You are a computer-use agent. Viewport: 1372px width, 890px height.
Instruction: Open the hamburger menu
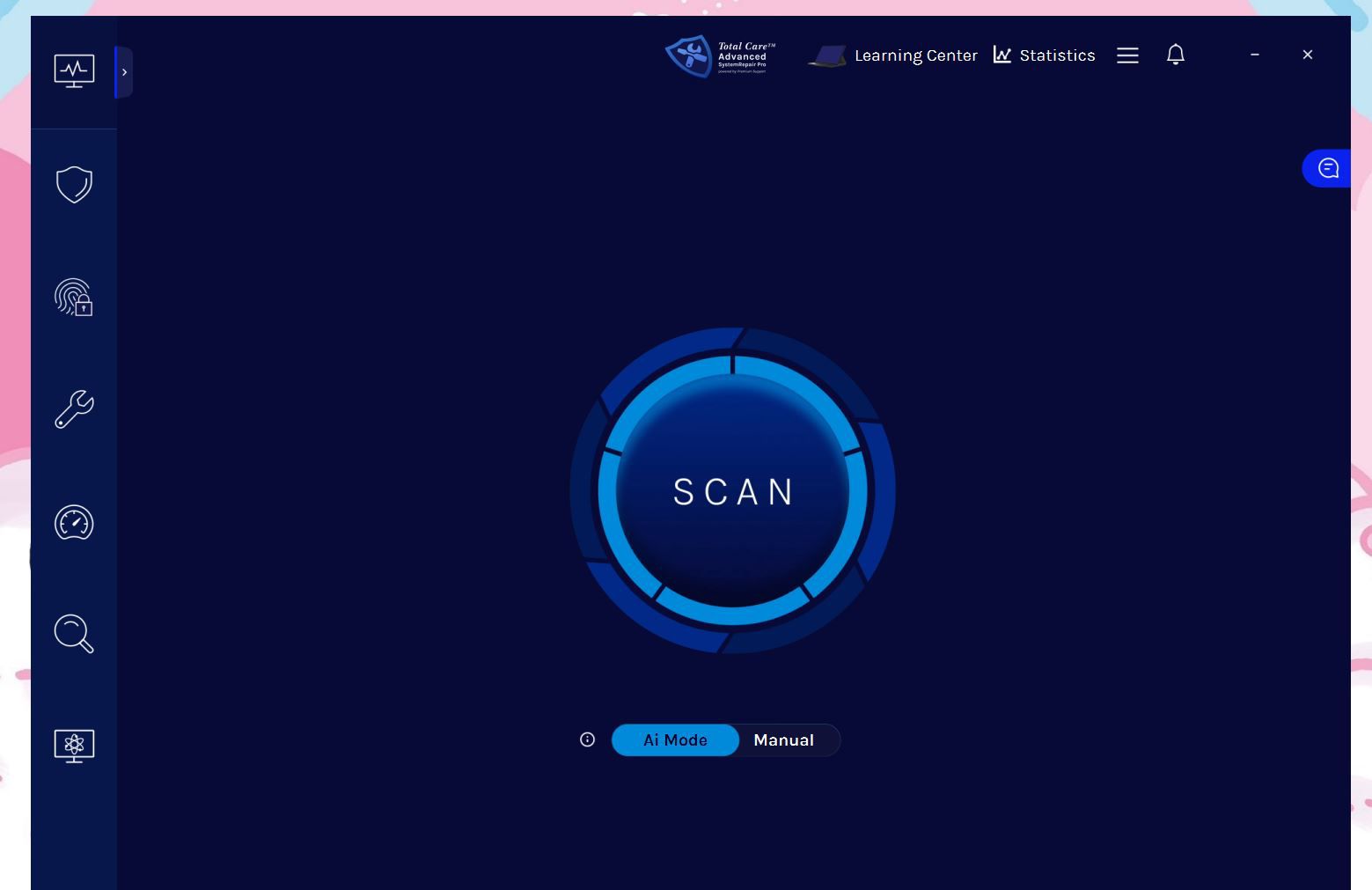(1127, 55)
